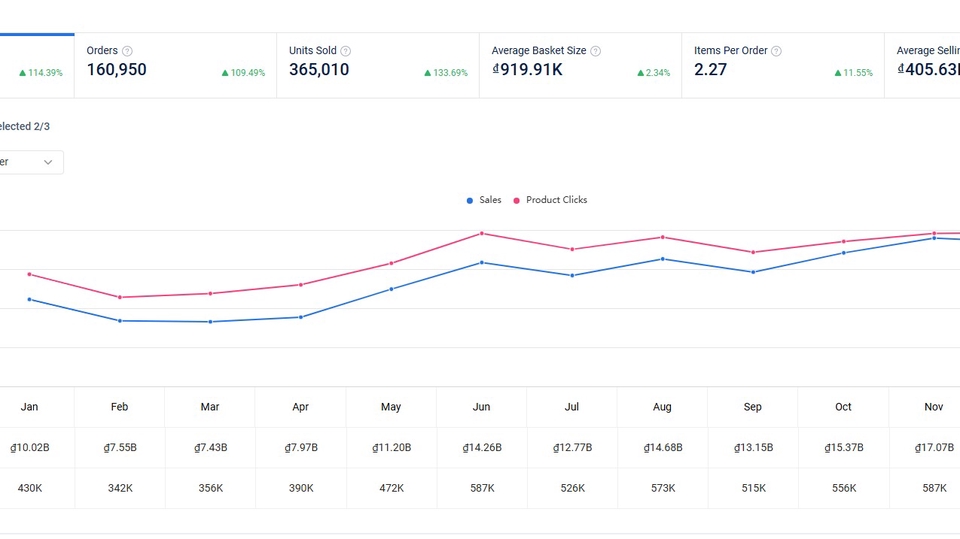Click the Items Per Order help icon

tap(776, 51)
